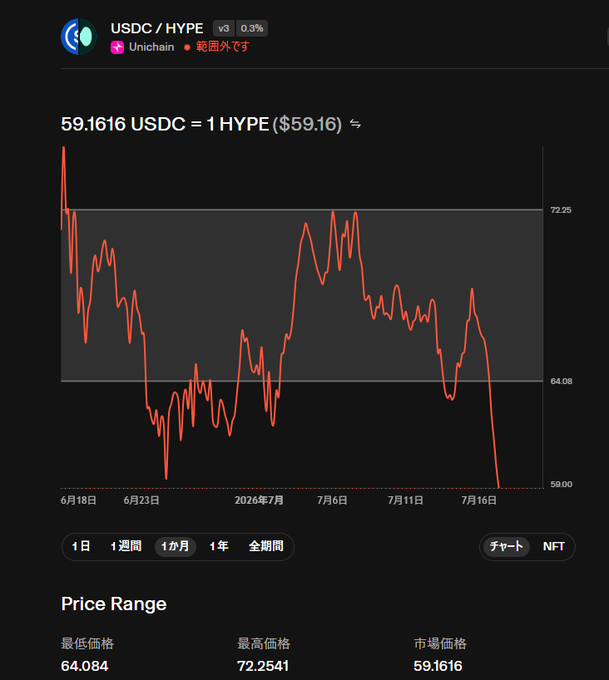Click the USDC/HYPE token pair logo
The width and height of the screenshot is (609, 680).
pos(79,36)
